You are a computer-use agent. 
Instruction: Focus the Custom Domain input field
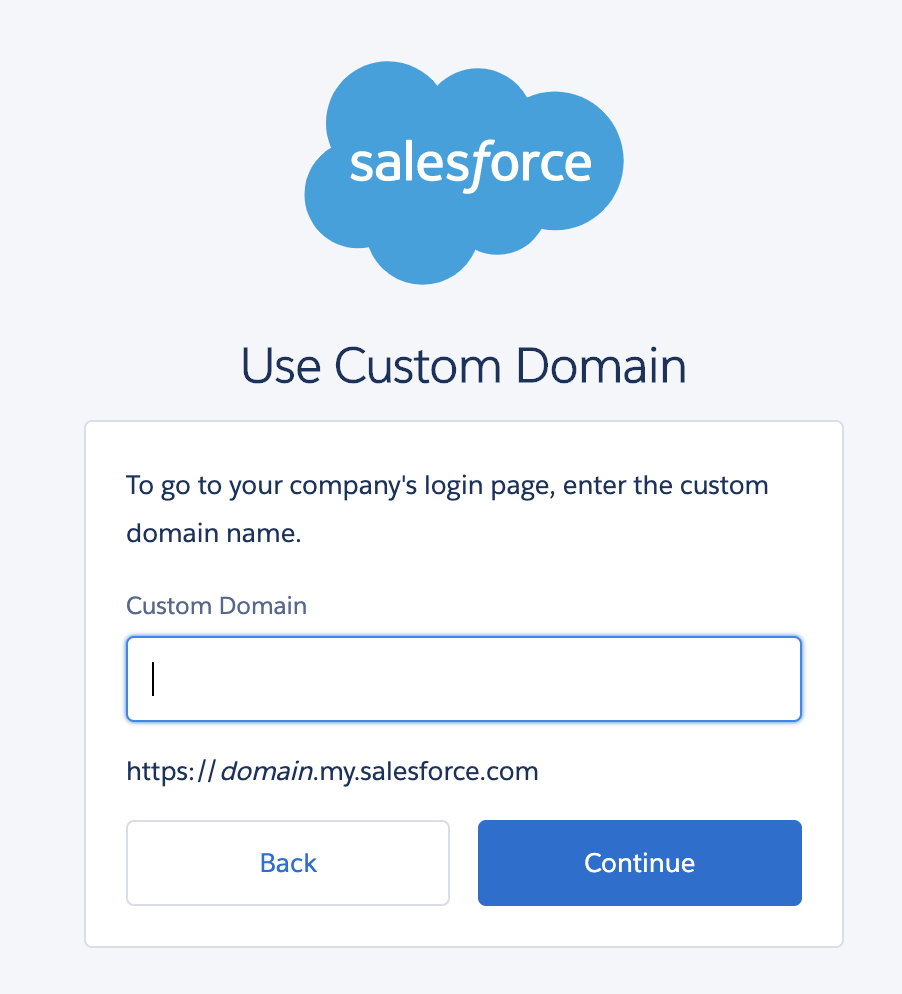(464, 679)
